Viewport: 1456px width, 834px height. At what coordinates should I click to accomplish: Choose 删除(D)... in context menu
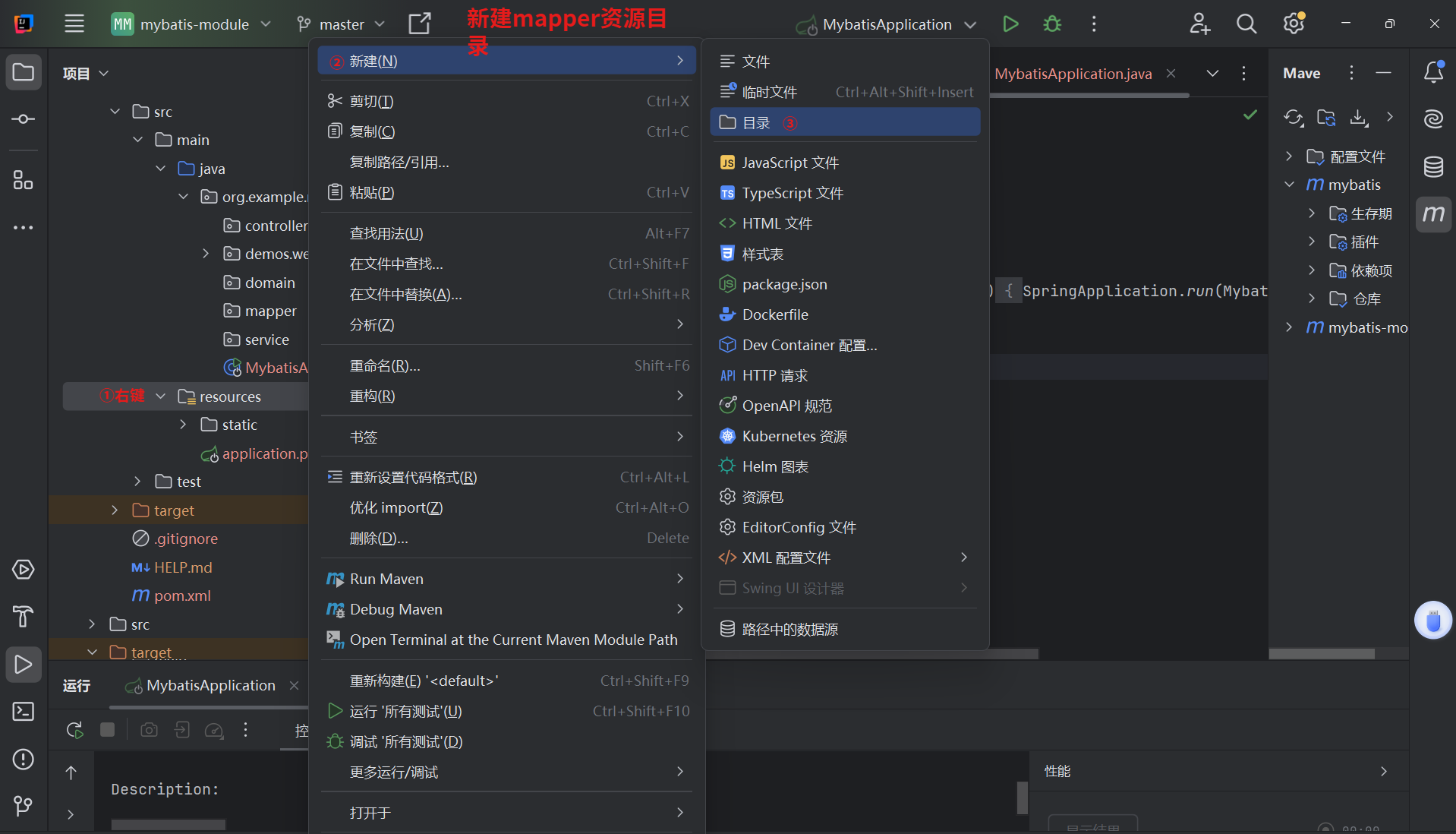pos(506,539)
